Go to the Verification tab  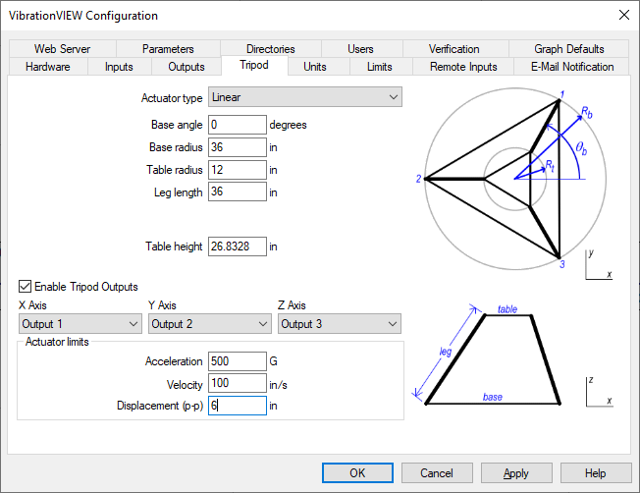pos(454,49)
